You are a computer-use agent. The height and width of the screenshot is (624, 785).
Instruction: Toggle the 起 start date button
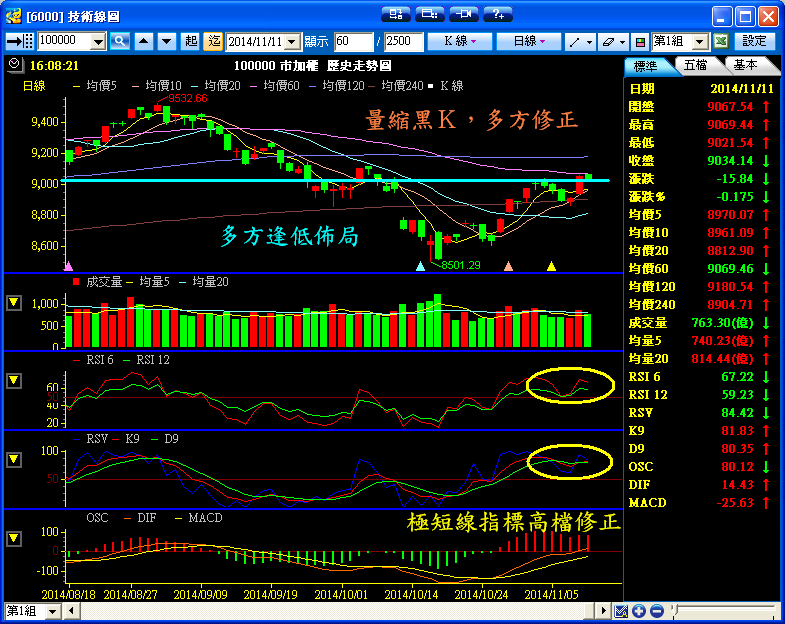tap(191, 41)
